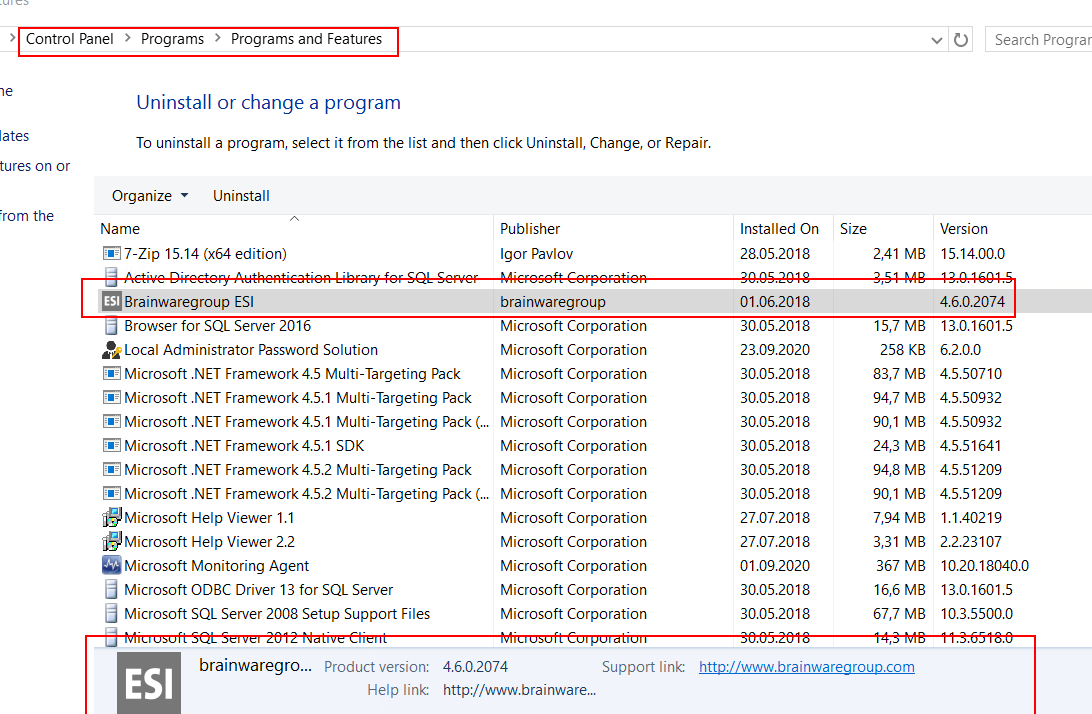Viewport: 1092px width, 714px height.
Task: Open the Organize dropdown menu
Action: pyautogui.click(x=150, y=196)
